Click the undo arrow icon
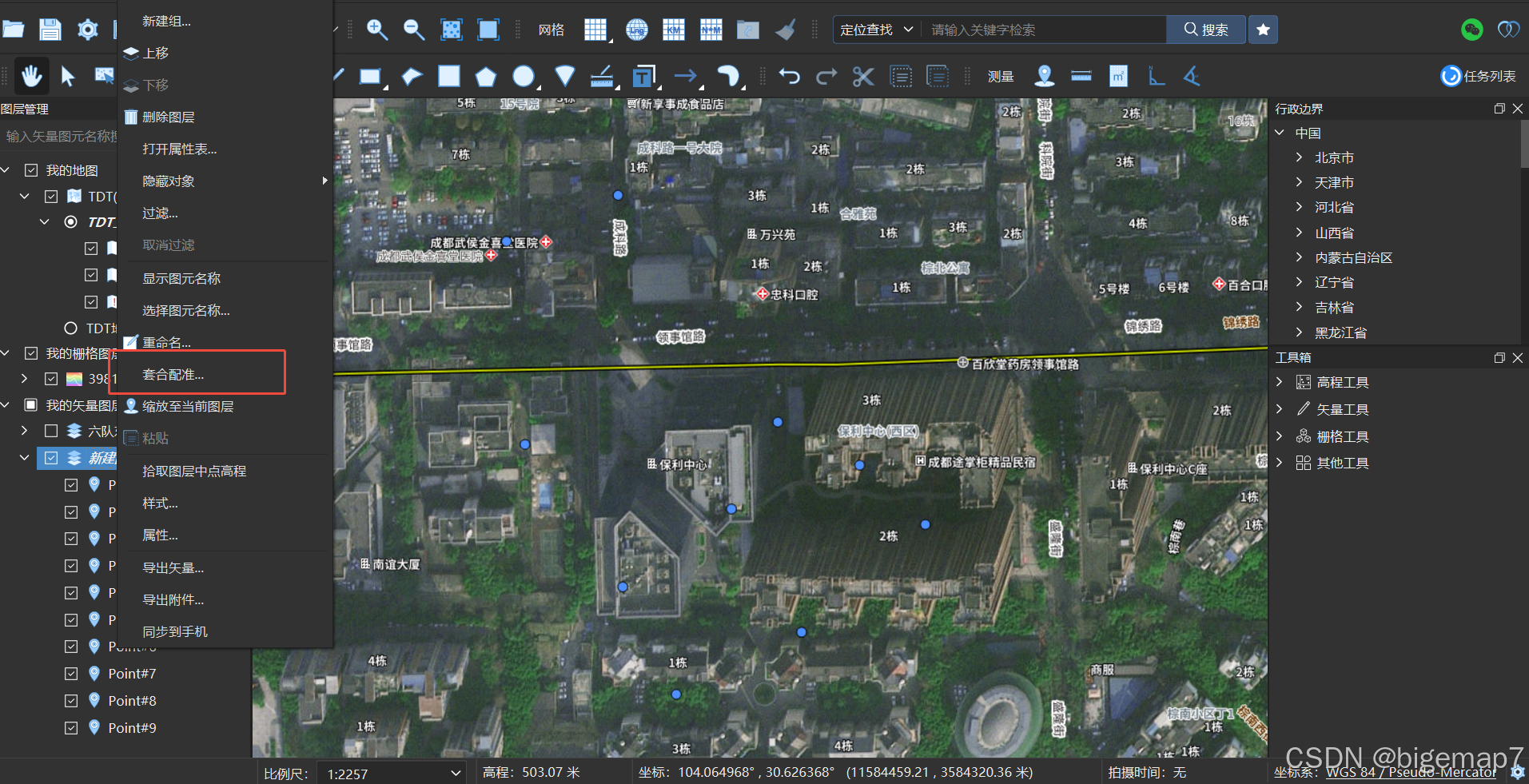 click(789, 77)
